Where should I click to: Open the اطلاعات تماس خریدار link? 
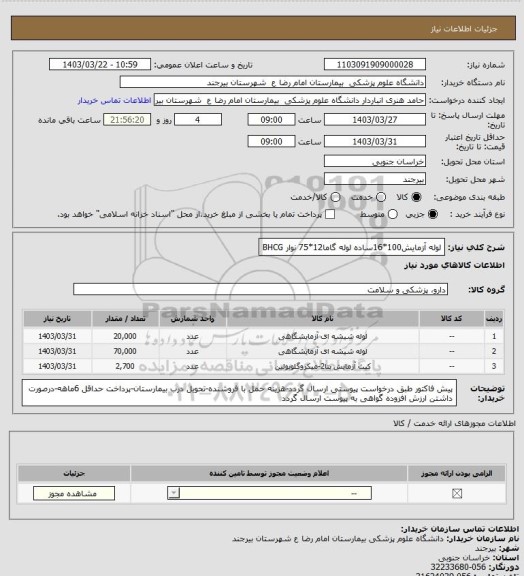tap(115, 100)
